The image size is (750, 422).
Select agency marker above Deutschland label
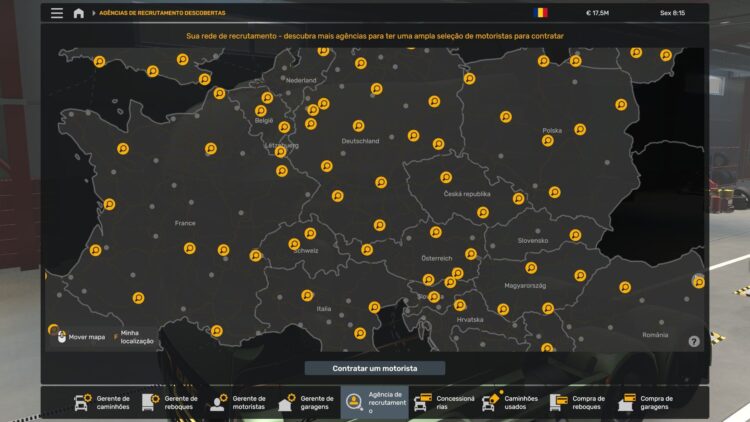click(358, 125)
